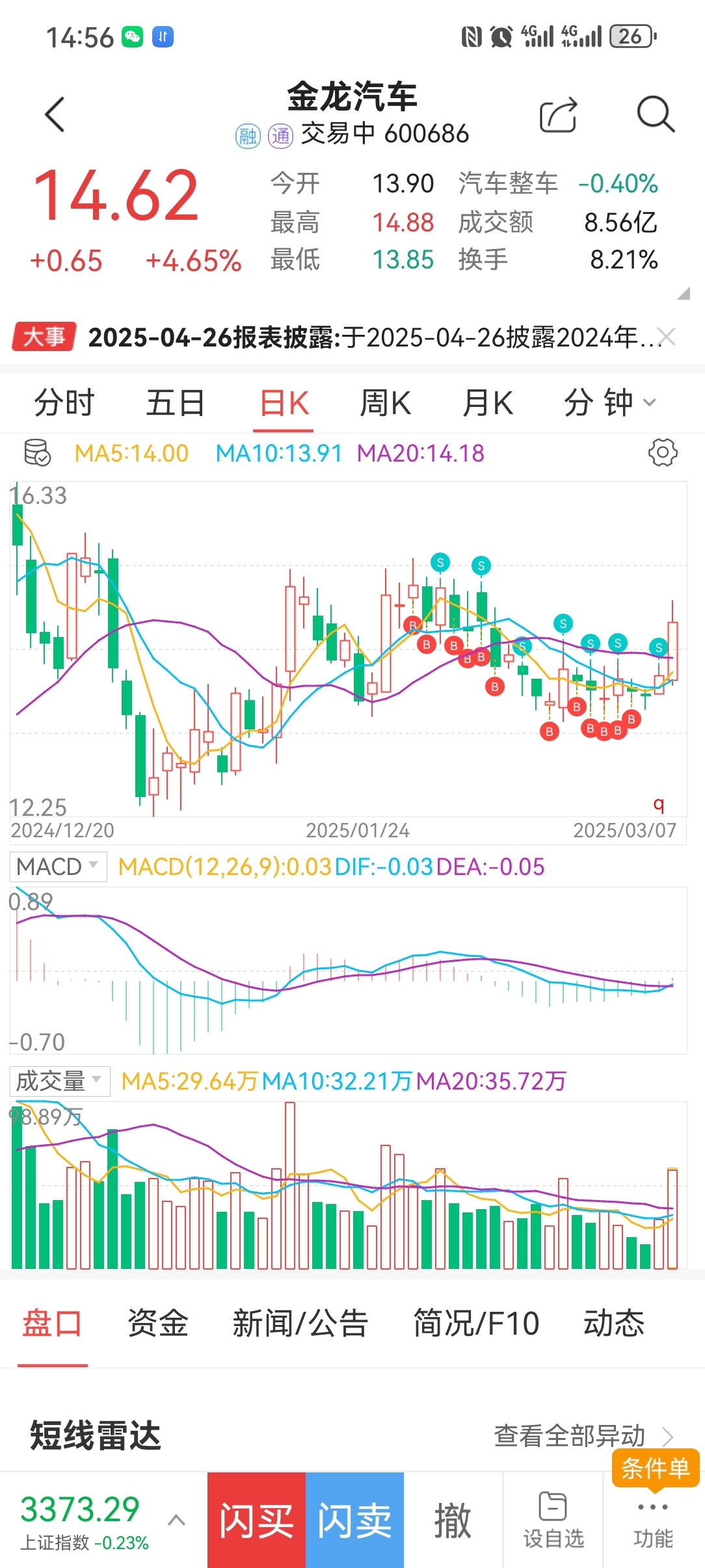
Task: Tap the 金龙汽车 stock title
Action: coord(352,97)
